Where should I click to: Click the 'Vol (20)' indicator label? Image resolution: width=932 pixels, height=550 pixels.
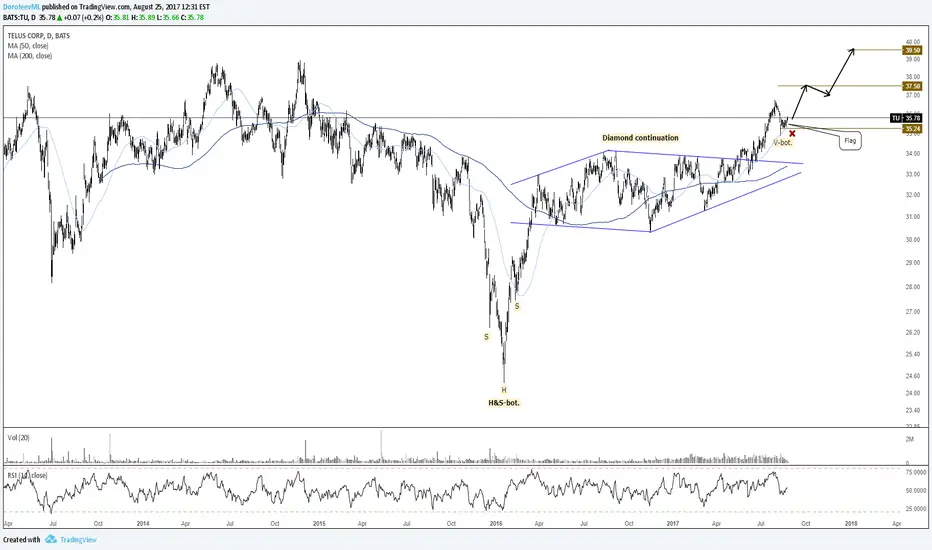coord(18,438)
